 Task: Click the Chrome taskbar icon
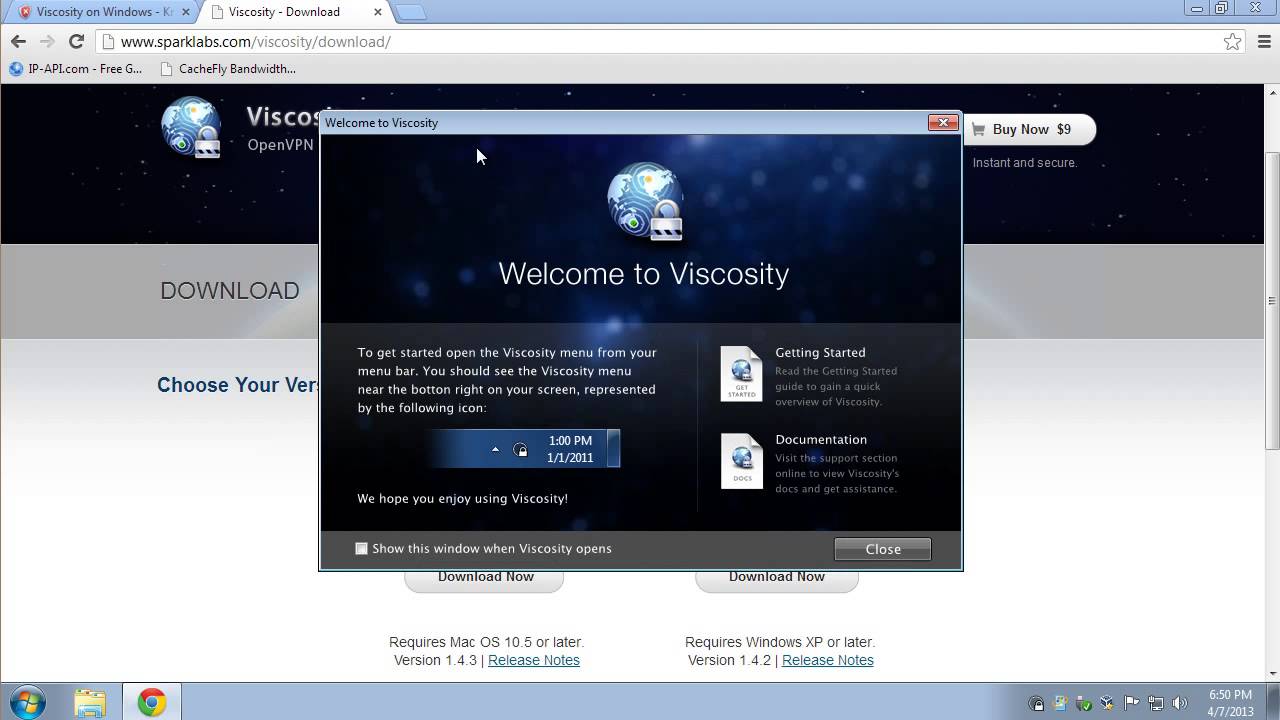point(152,702)
